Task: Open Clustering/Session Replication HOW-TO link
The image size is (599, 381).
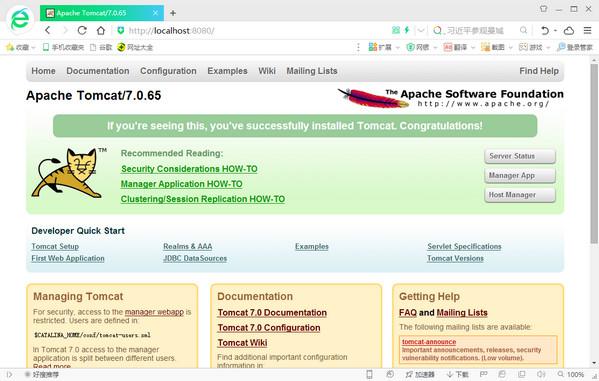Action: point(203,199)
